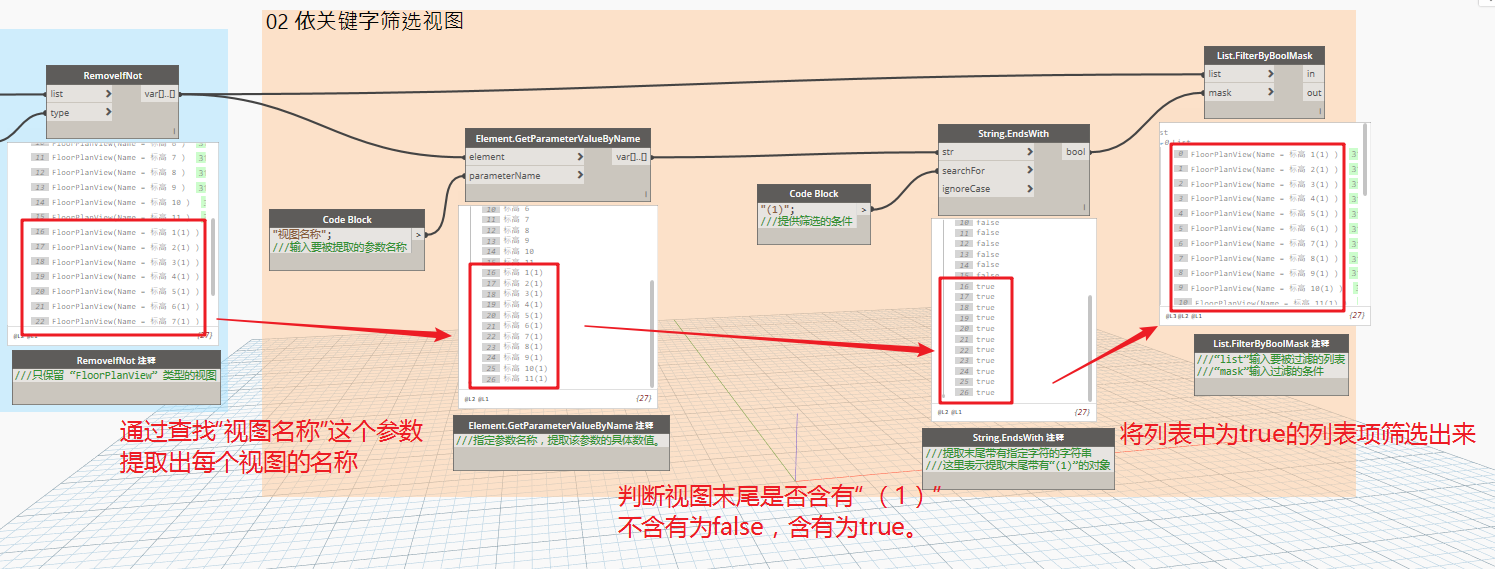Screen dimensions: 1495x569
Task: Select 'Element.GetParameterValueByName 注释' note title
Action: 561,426
